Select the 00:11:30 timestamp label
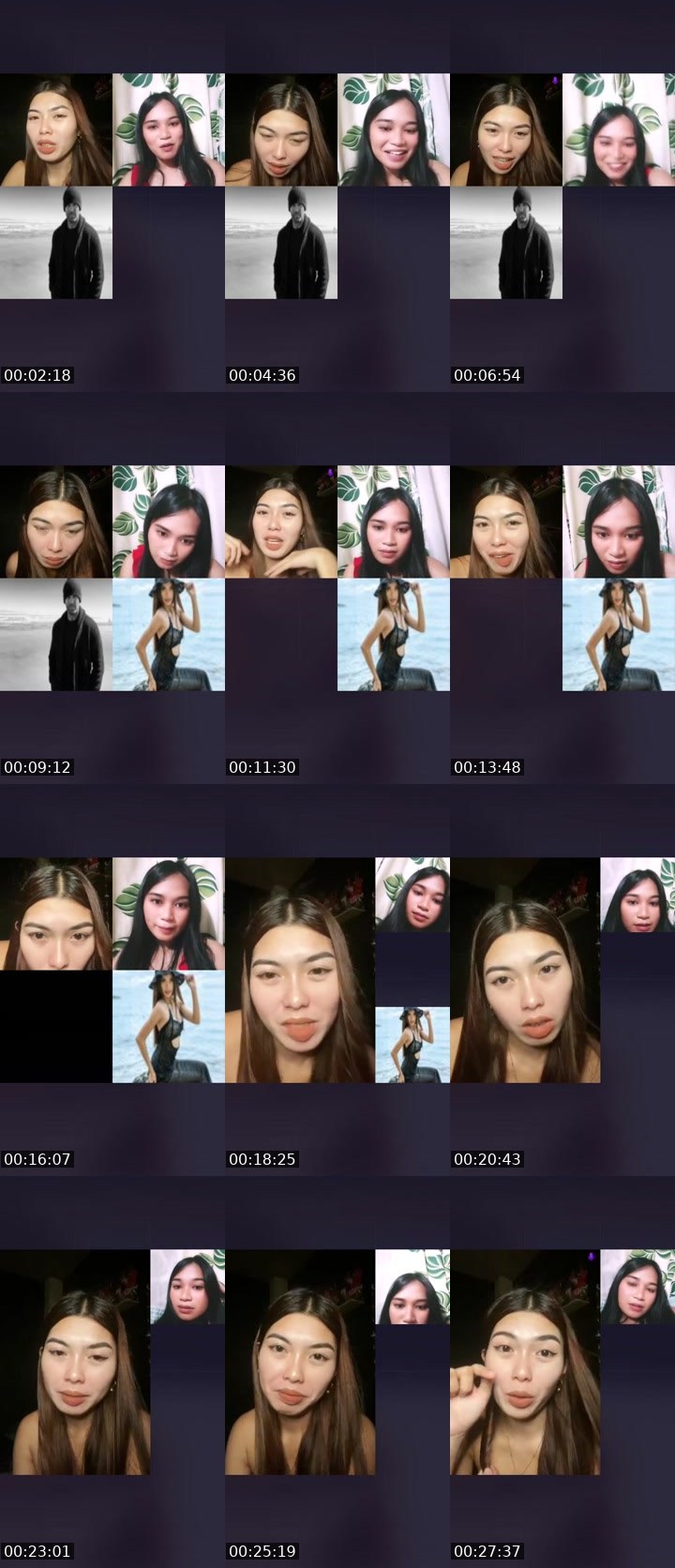 click(x=262, y=767)
